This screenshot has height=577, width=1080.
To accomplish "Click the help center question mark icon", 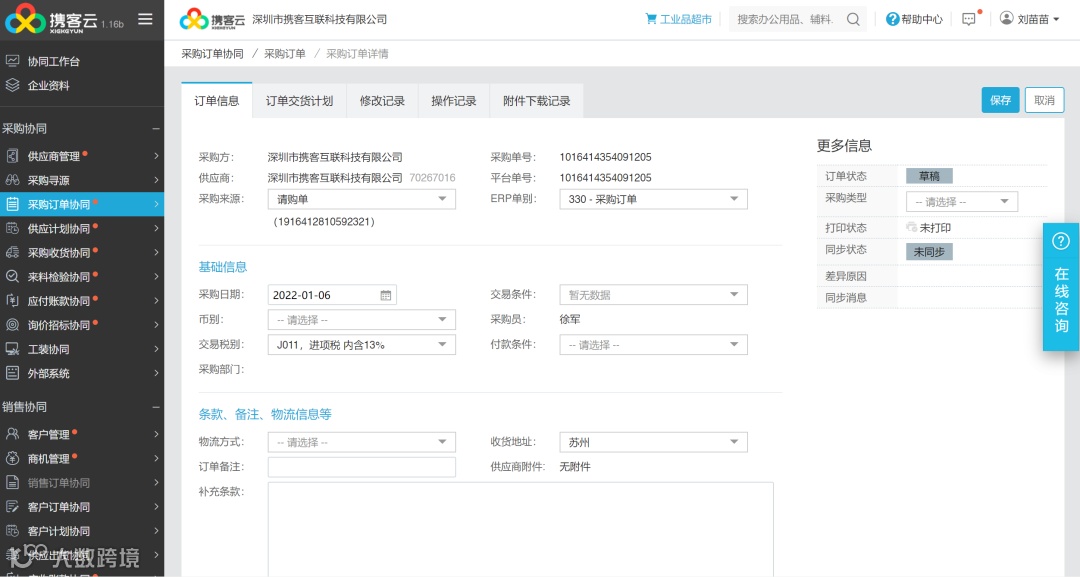I will click(x=893, y=19).
